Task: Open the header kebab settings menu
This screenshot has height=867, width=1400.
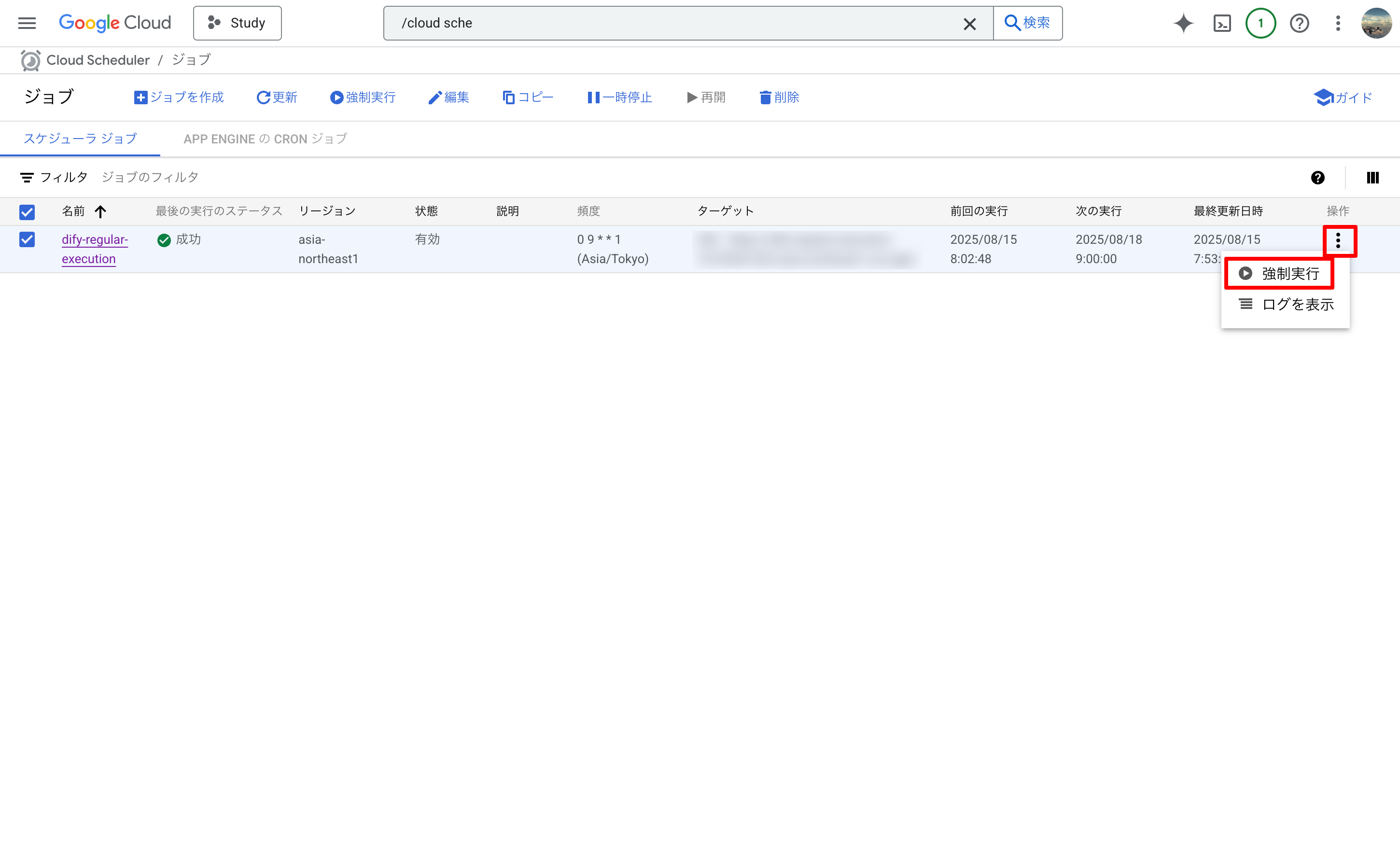Action: click(x=1338, y=23)
